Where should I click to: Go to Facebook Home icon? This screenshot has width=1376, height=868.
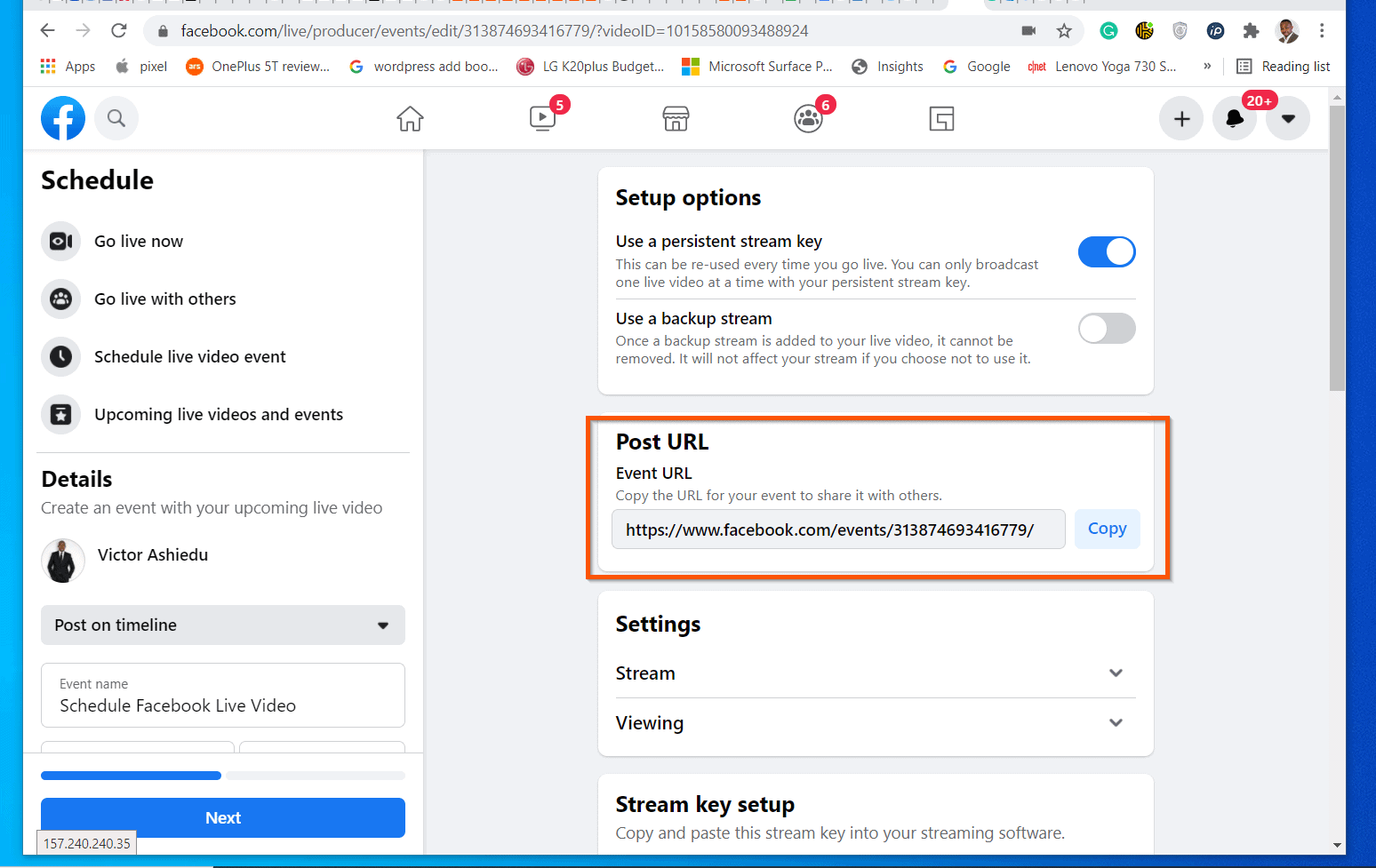click(410, 118)
